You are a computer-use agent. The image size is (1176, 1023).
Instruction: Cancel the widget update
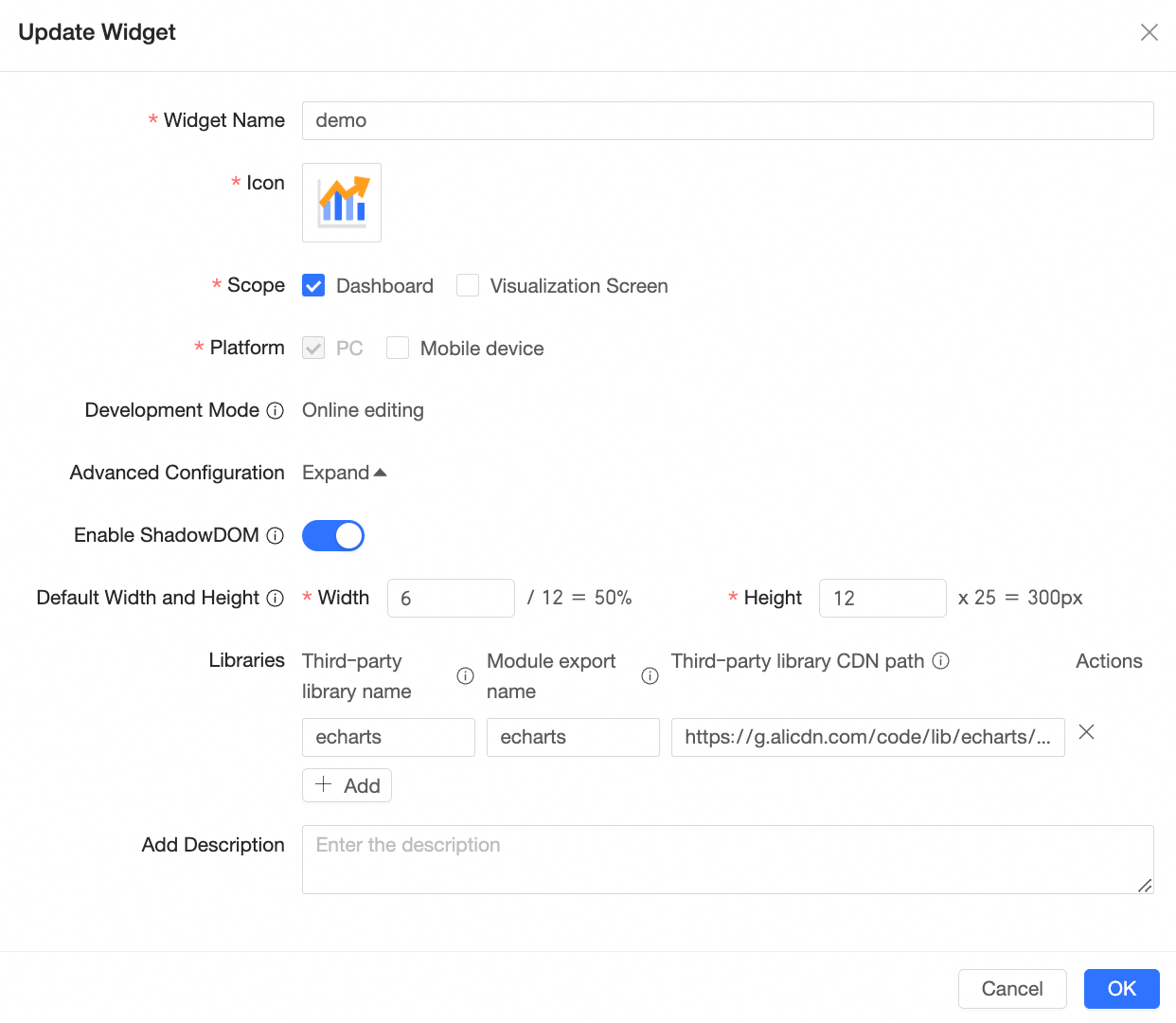pos(1012,989)
